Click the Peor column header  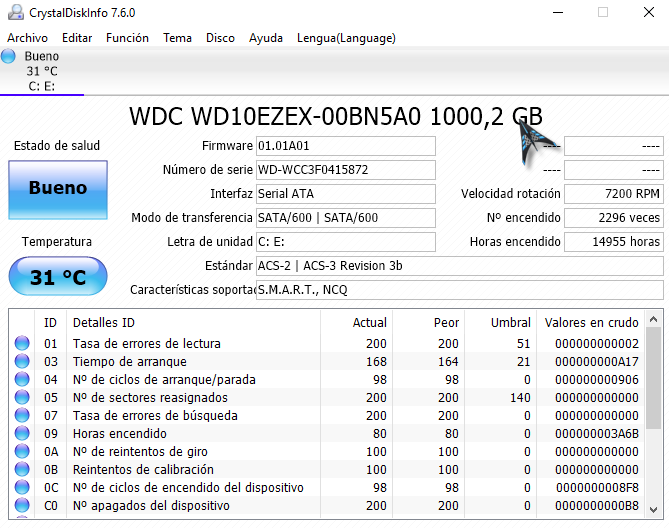pyautogui.click(x=428, y=322)
